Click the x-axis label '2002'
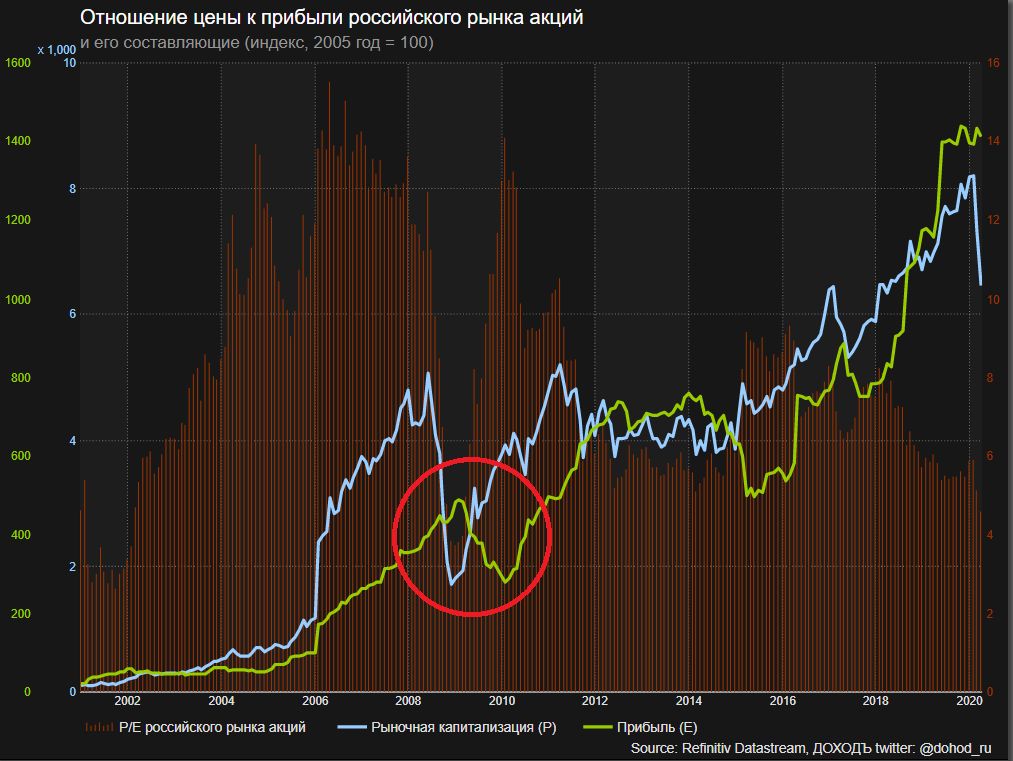Screen dimensions: 1013x761 point(127,701)
